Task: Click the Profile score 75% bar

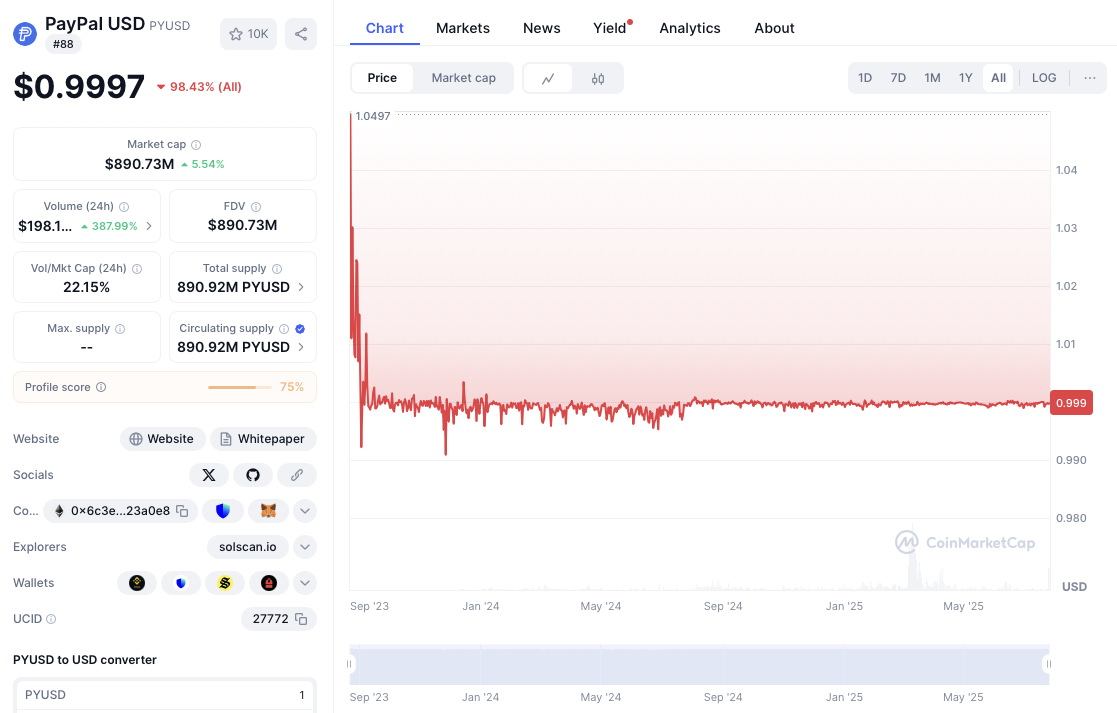Action: tap(240, 387)
